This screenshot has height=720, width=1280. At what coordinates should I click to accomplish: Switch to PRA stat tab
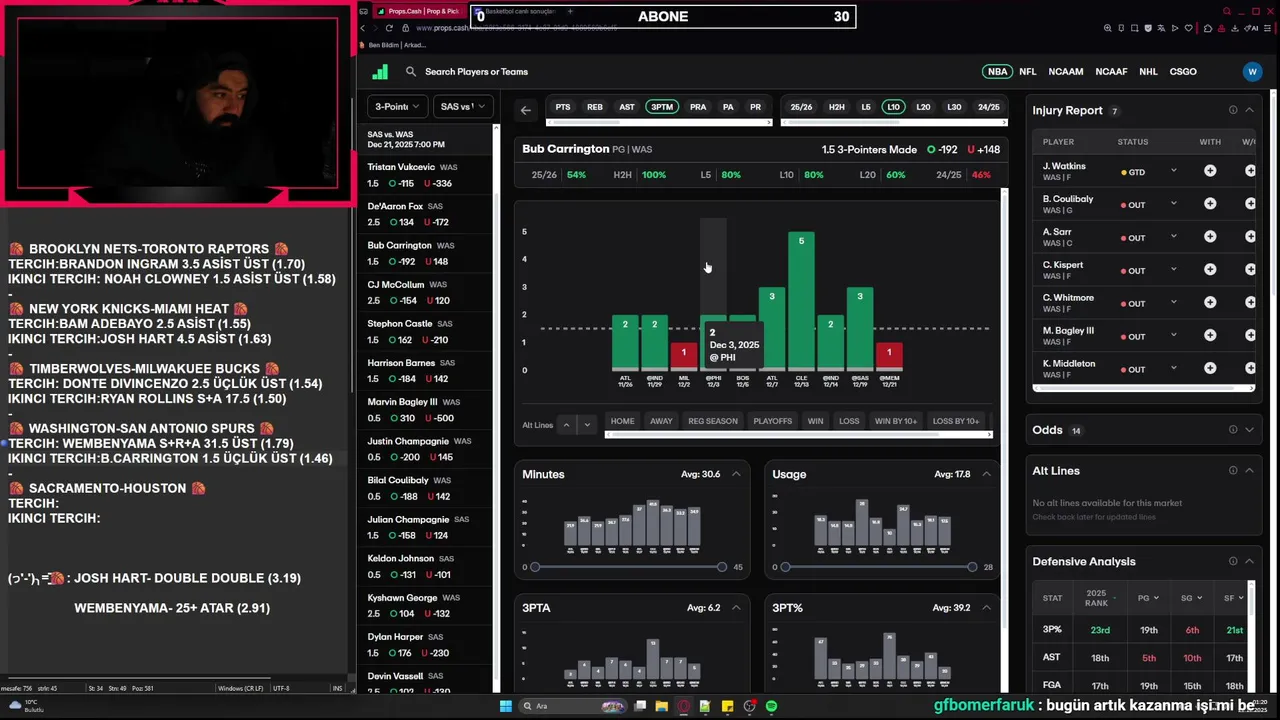pos(698,107)
